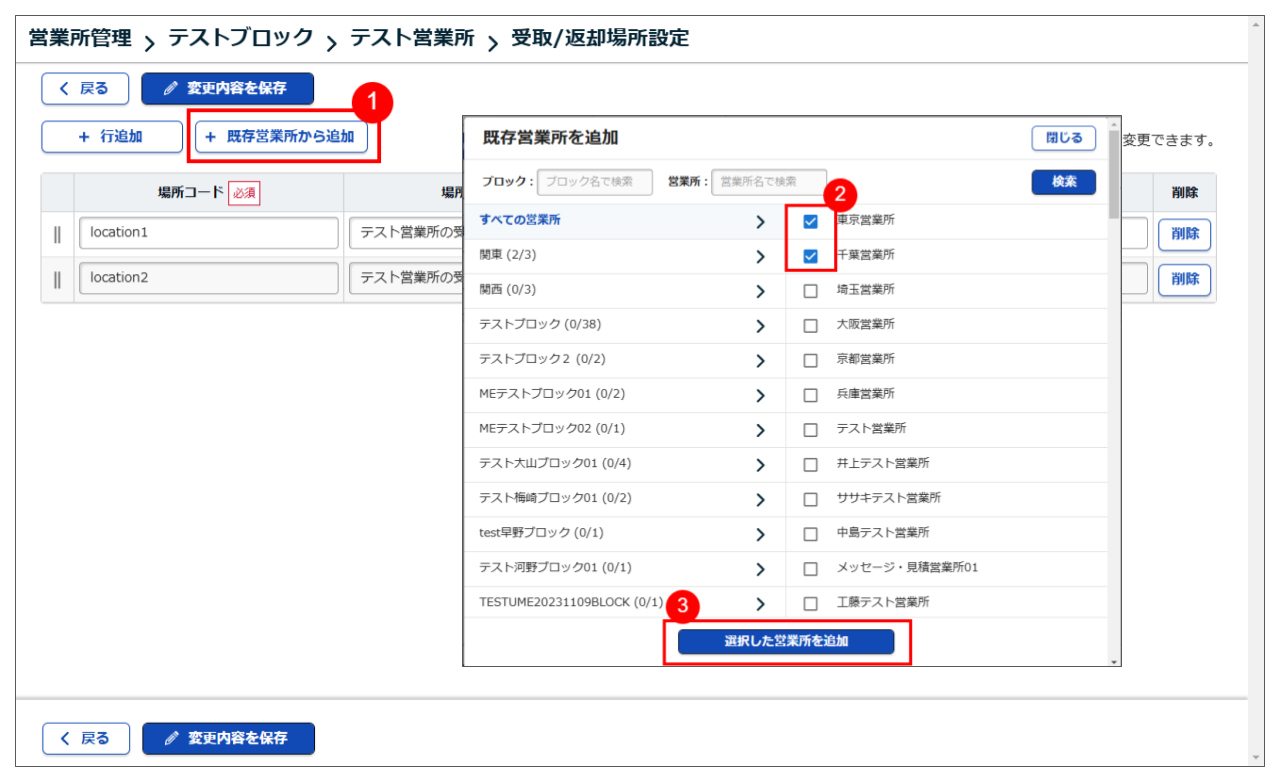The width and height of the screenshot is (1280, 781).
Task: Click the top 戻る back button
Action: coord(86,88)
